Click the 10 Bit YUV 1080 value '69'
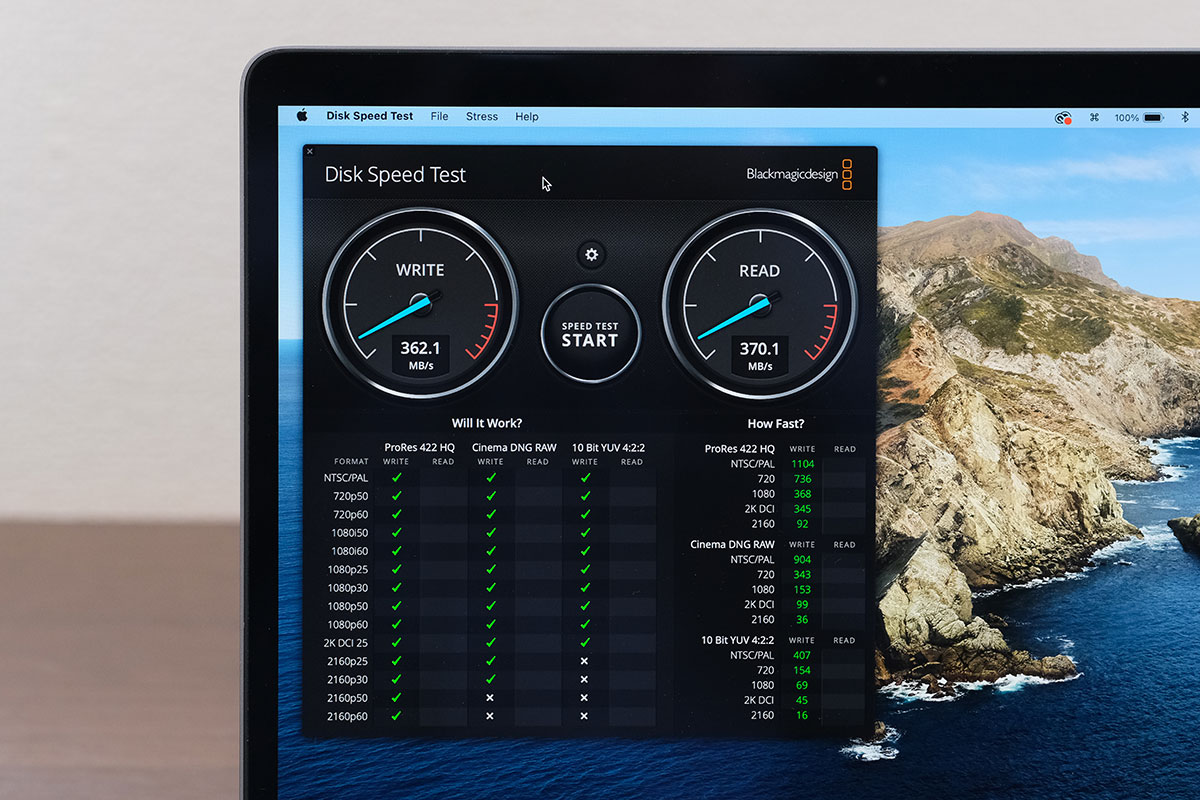The height and width of the screenshot is (800, 1200). (802, 685)
